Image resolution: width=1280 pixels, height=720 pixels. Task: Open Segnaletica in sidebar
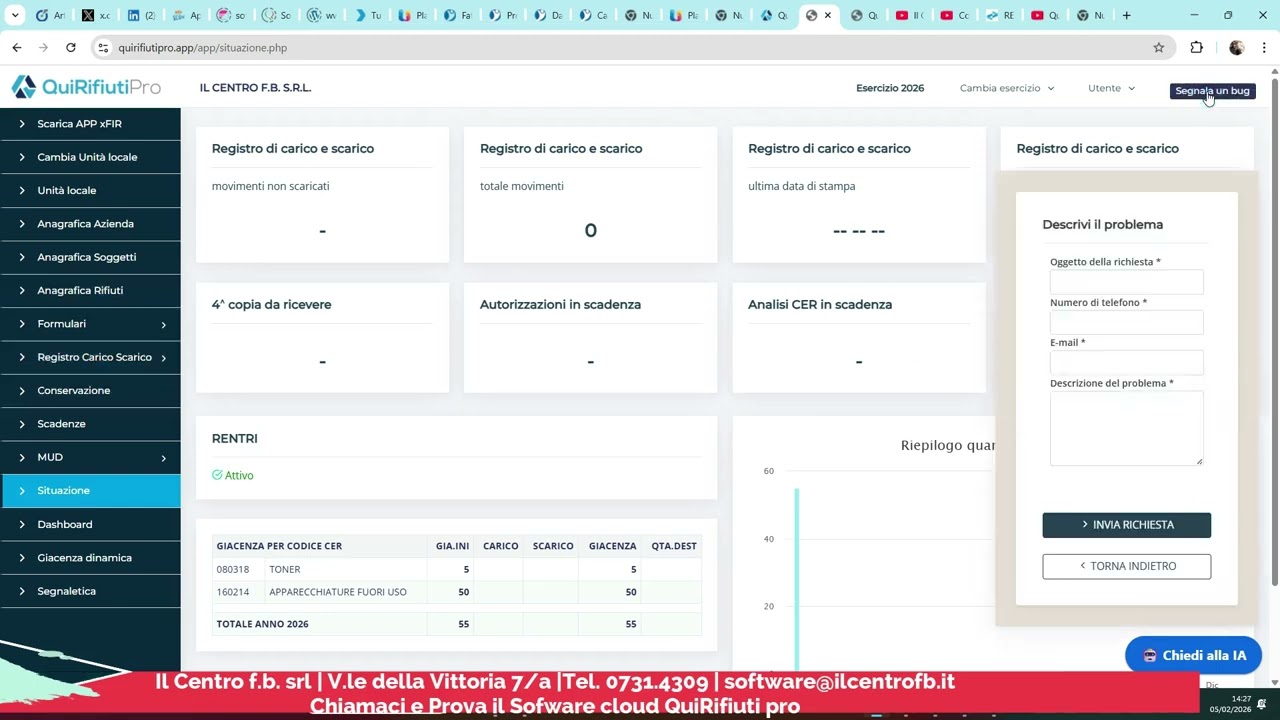click(90, 591)
